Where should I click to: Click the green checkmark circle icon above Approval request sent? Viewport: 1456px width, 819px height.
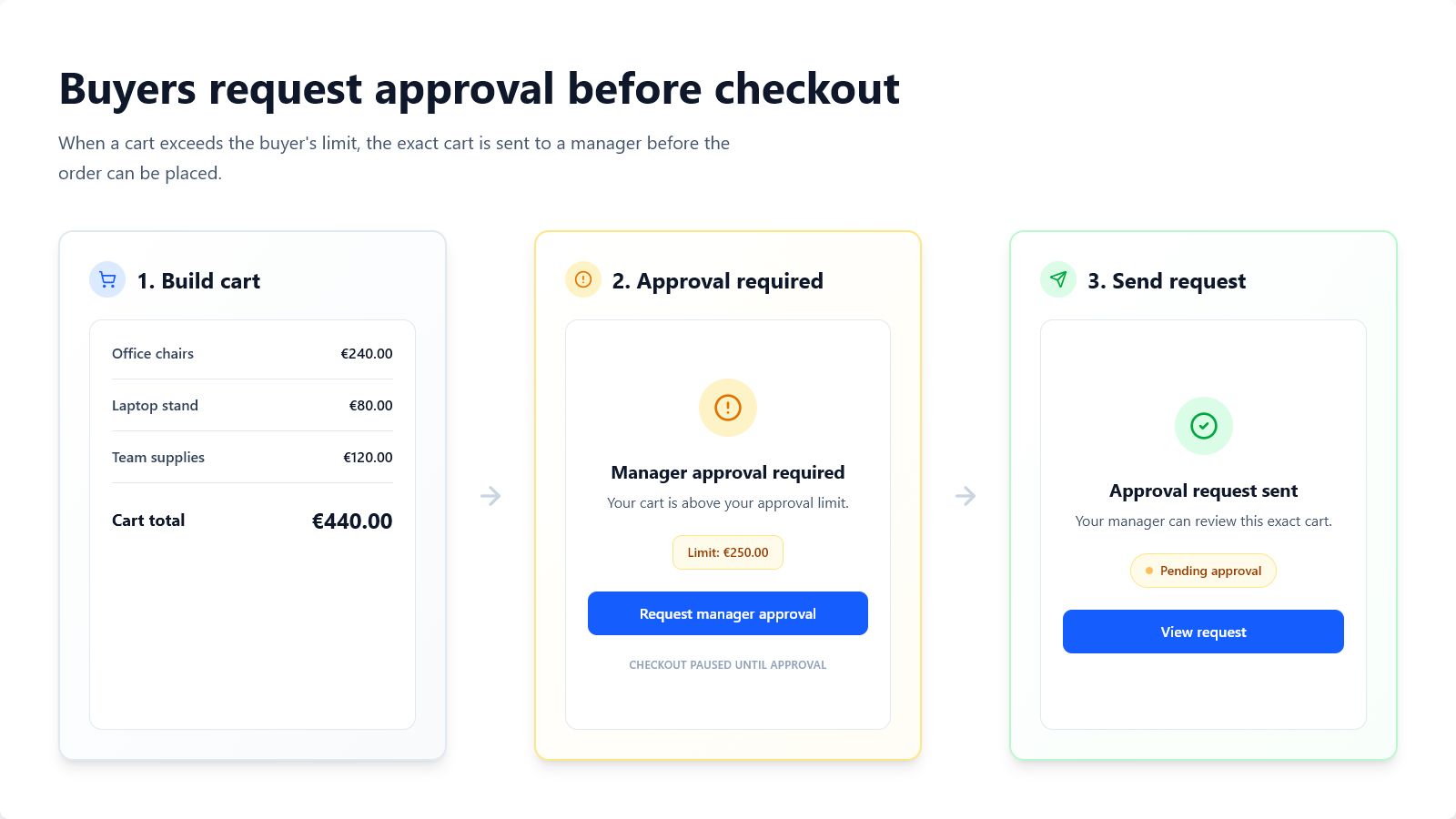tap(1204, 426)
